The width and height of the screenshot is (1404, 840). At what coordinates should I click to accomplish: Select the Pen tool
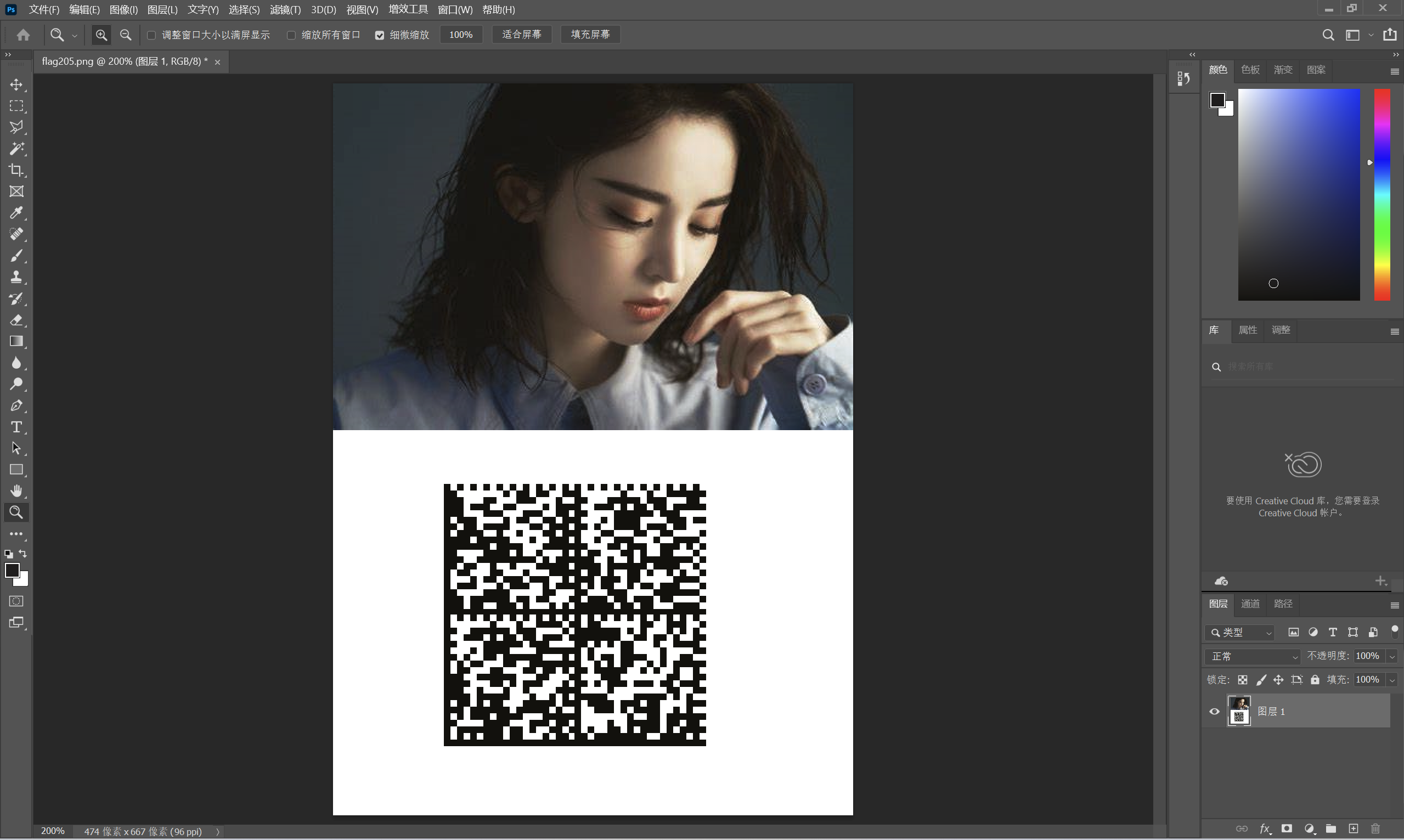pyautogui.click(x=16, y=405)
